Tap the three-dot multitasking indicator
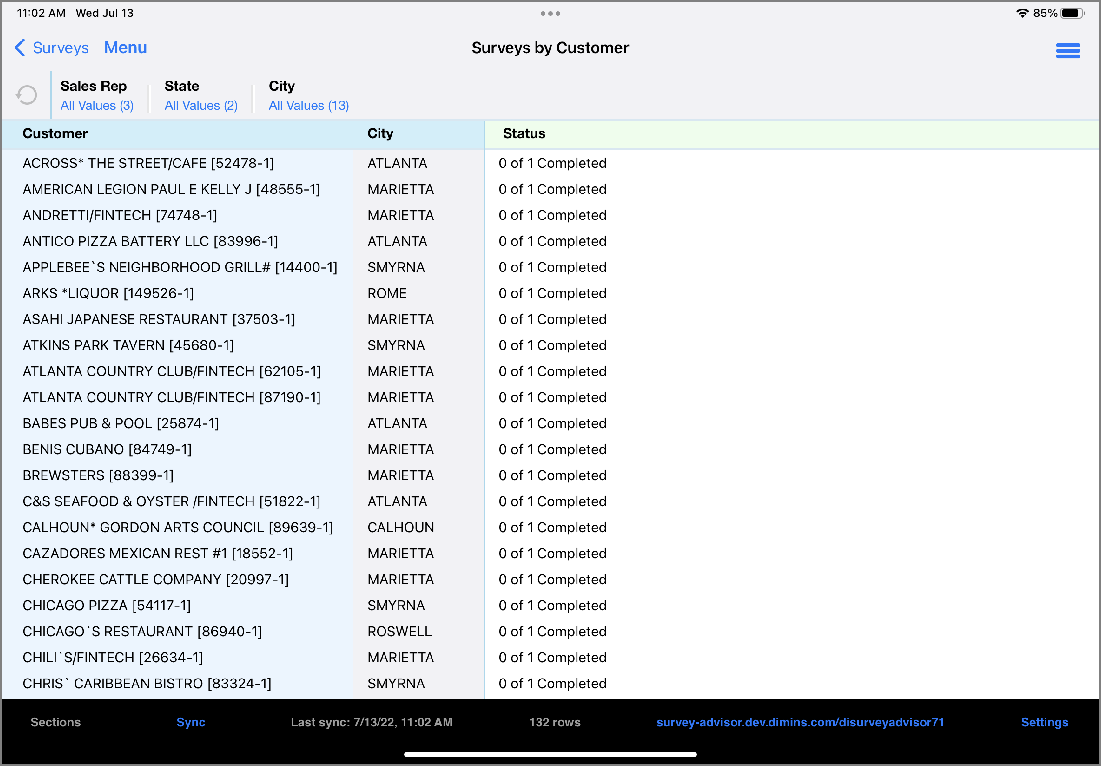 (x=550, y=14)
